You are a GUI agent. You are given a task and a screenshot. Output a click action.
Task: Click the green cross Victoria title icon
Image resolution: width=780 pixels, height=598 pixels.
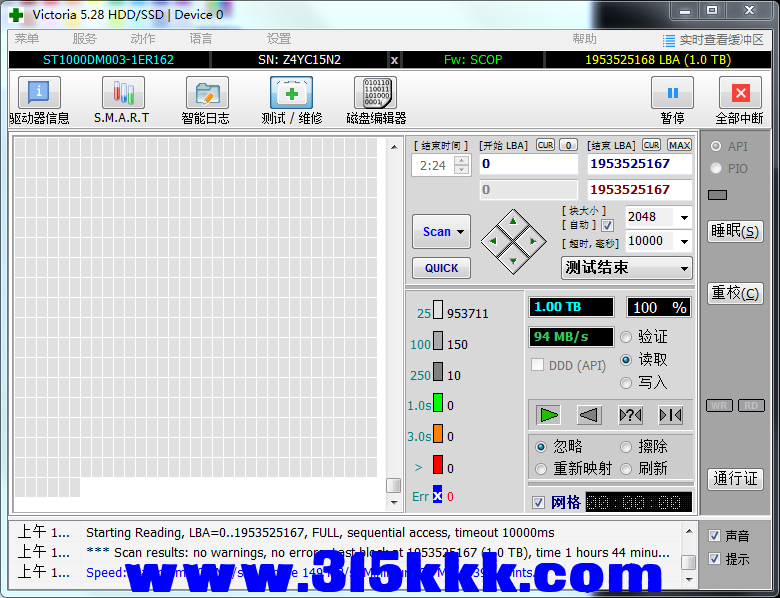click(x=16, y=14)
